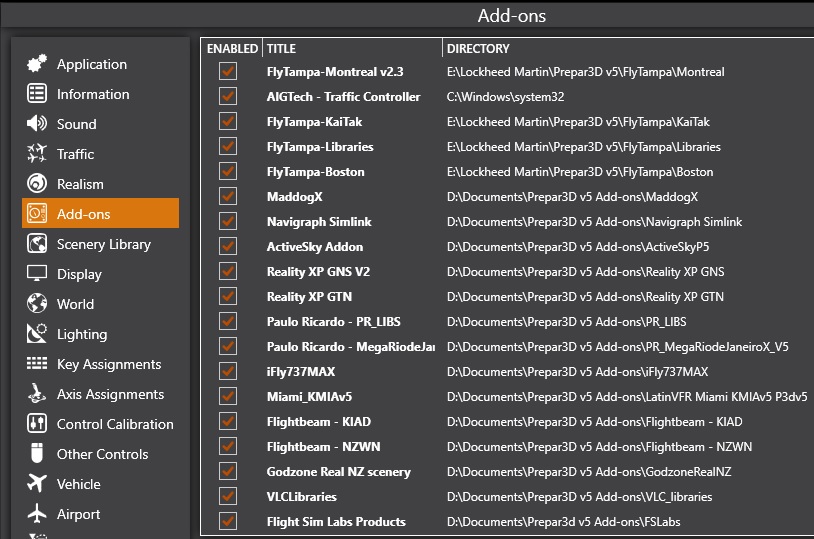Click the Other Controls mouse icon
Screen dimensions: 814x539
pyautogui.click(x=37, y=453)
